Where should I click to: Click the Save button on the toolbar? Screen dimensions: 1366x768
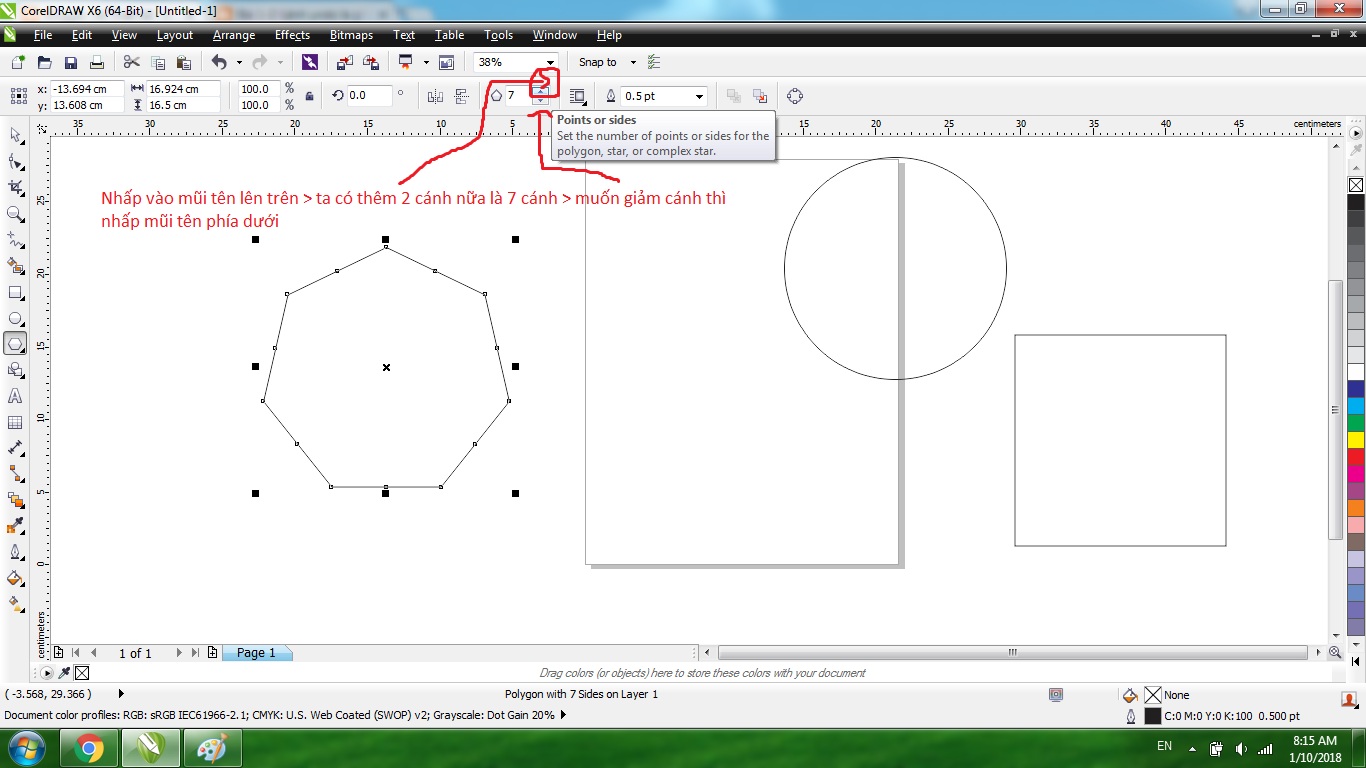[70, 61]
